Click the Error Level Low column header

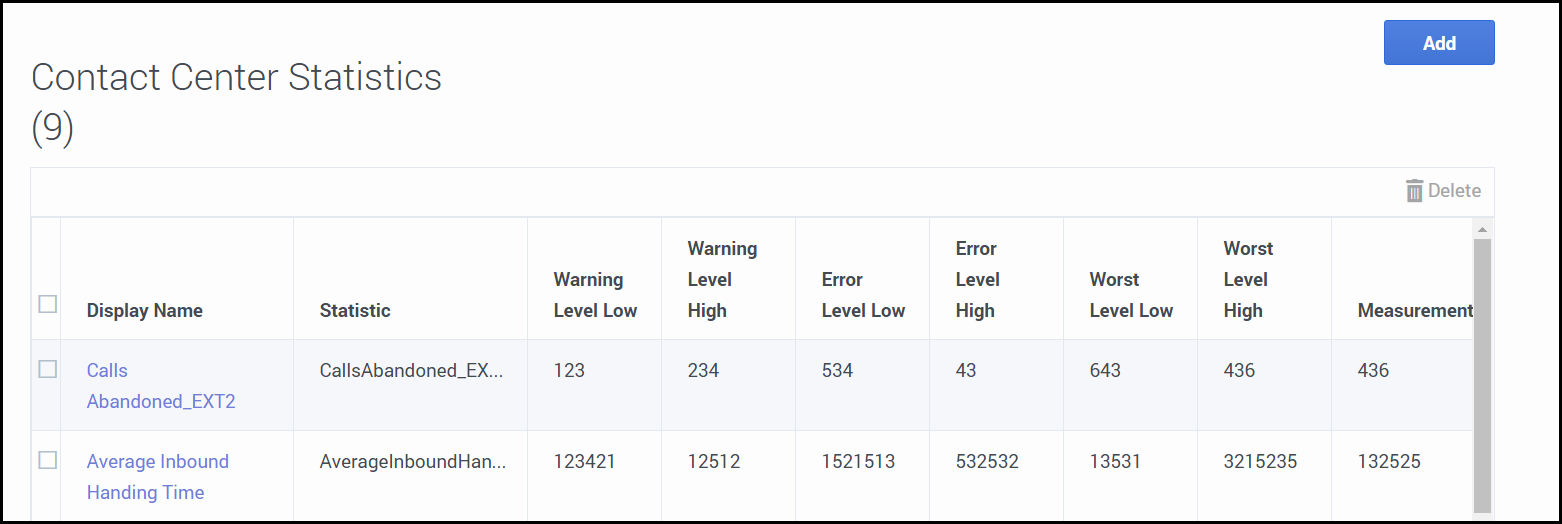pos(863,295)
